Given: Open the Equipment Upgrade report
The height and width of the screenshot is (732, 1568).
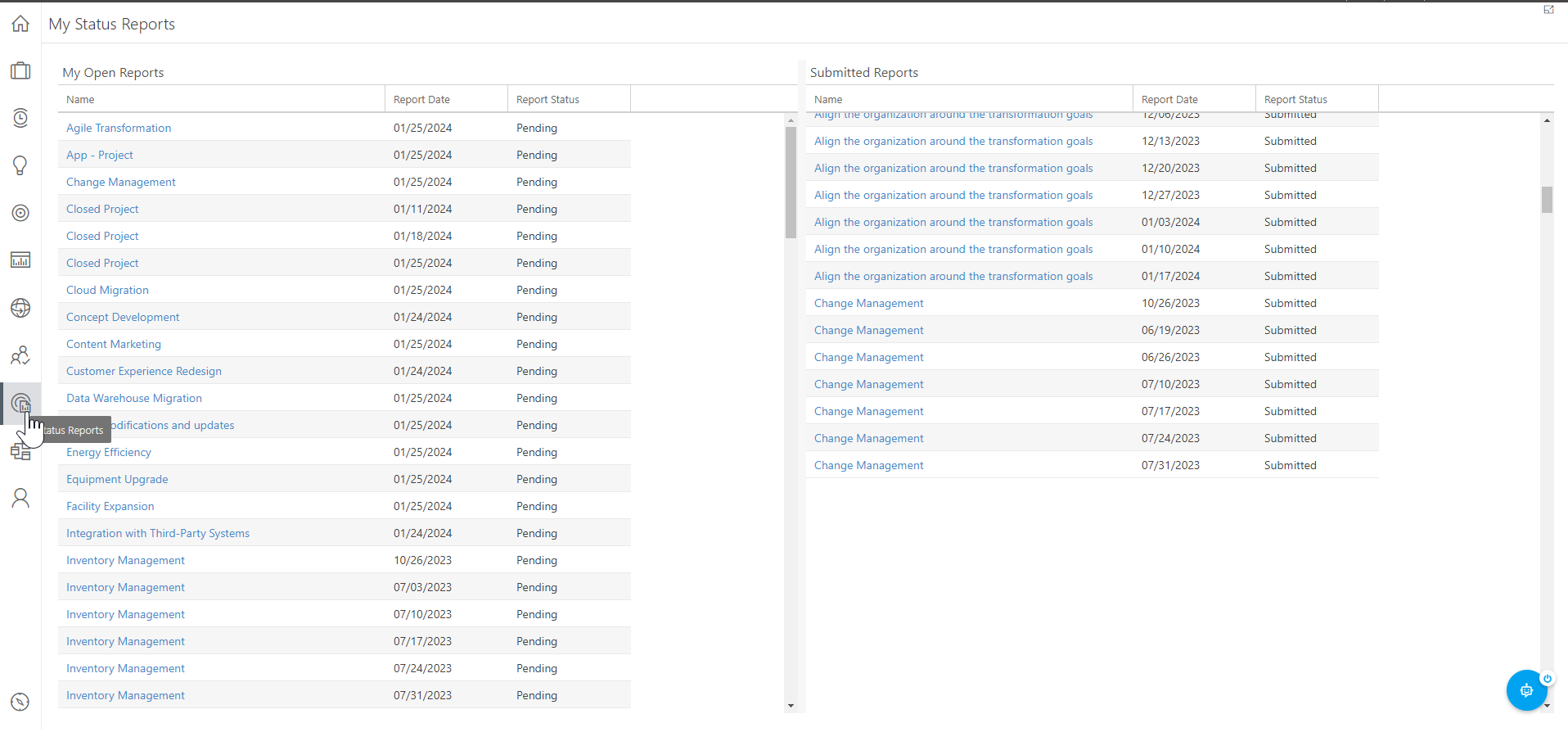Looking at the screenshot, I should point(117,479).
